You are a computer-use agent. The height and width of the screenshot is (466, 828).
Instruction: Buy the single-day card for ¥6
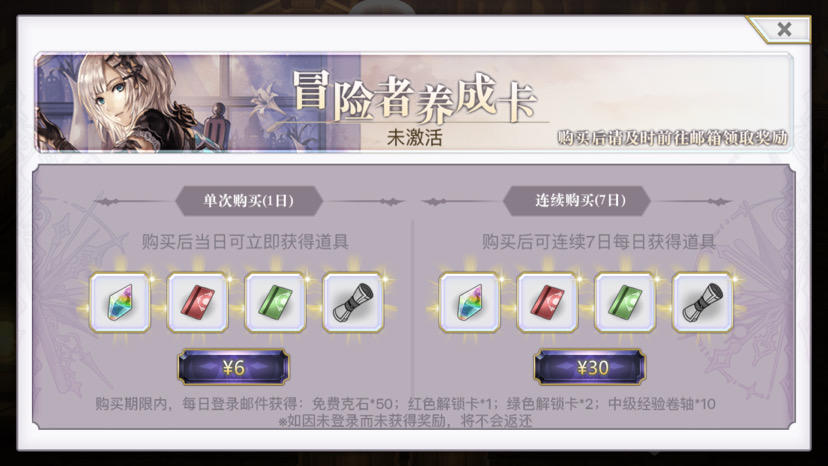pos(233,367)
